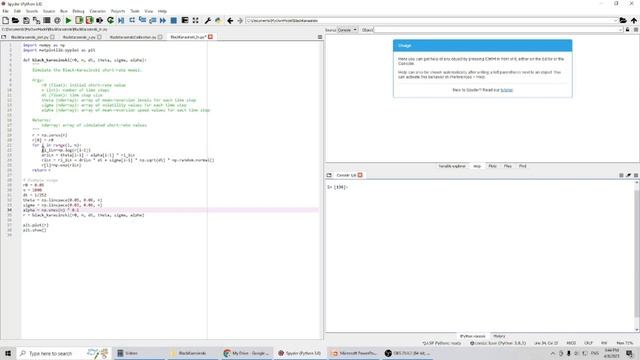
Task: Click the blue Stop debugging square icon
Action: coord(173,20)
